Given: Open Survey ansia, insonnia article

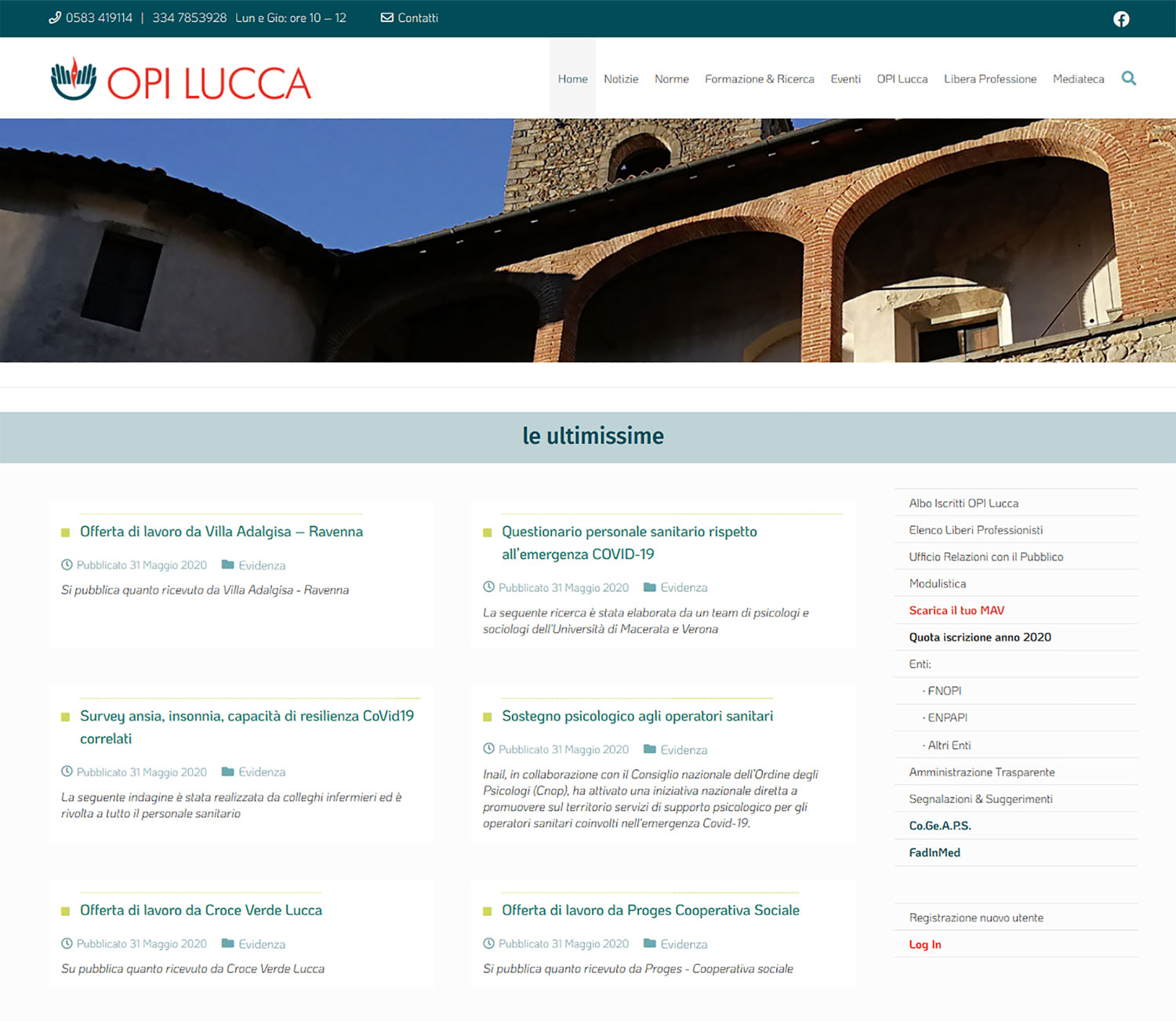Looking at the screenshot, I should [x=246, y=716].
